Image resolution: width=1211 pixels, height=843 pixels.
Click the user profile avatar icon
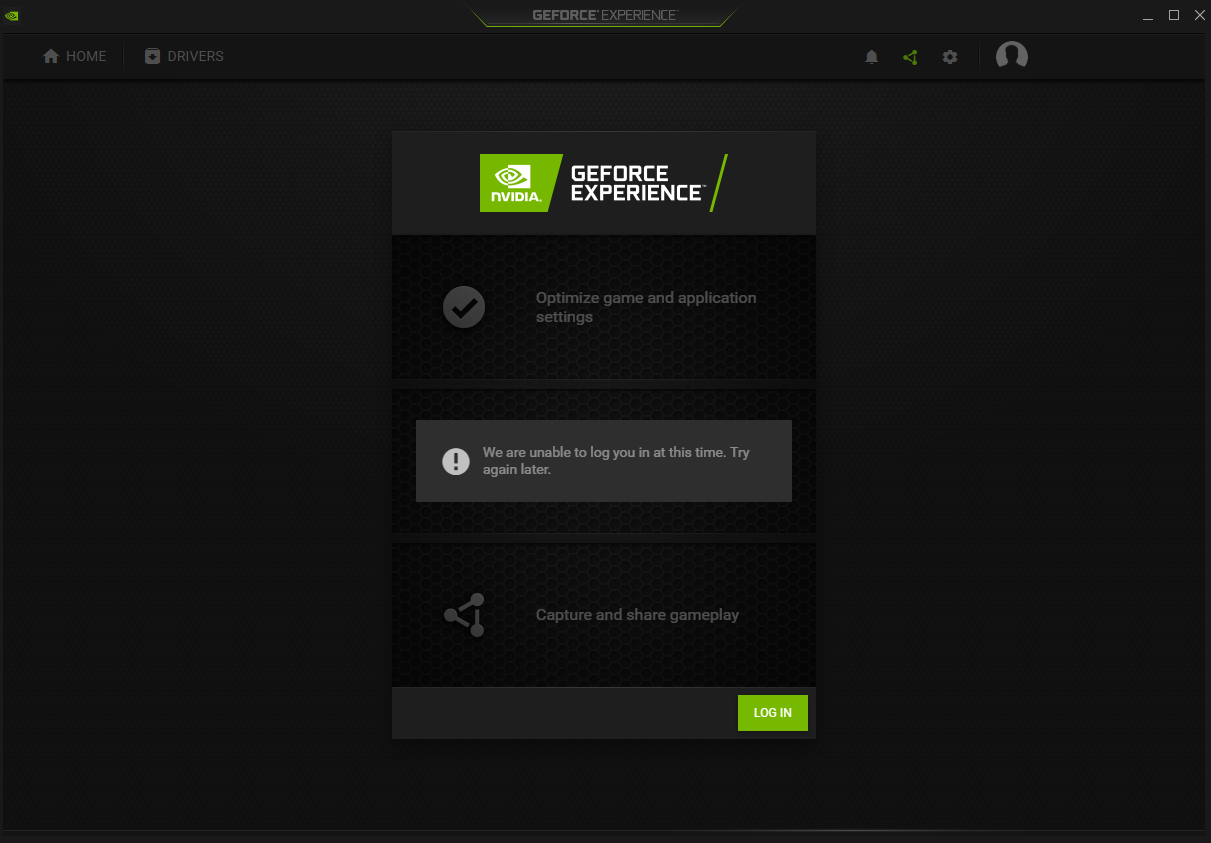(x=1011, y=56)
